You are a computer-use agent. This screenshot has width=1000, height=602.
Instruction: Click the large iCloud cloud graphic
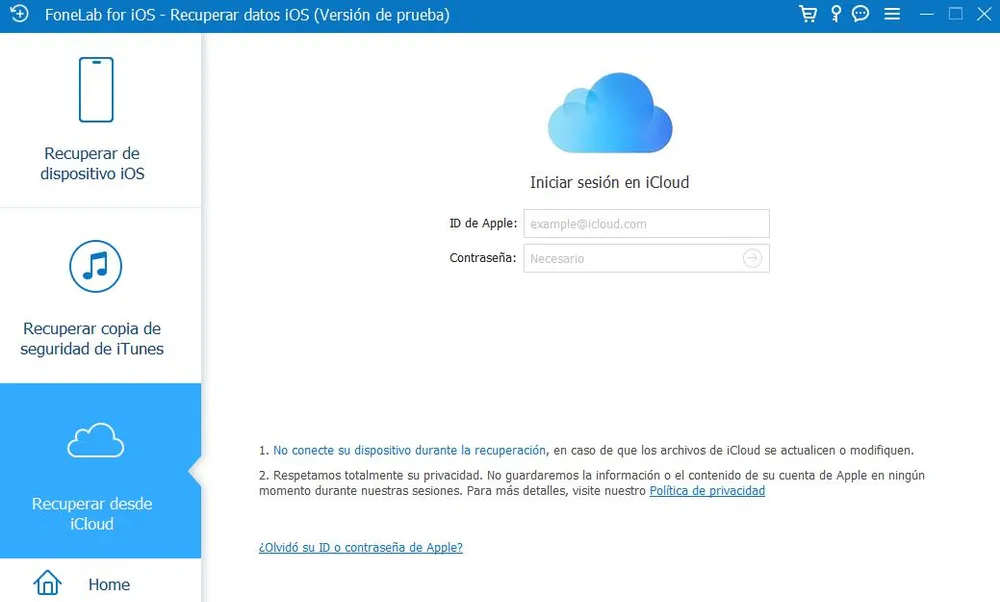click(x=609, y=110)
